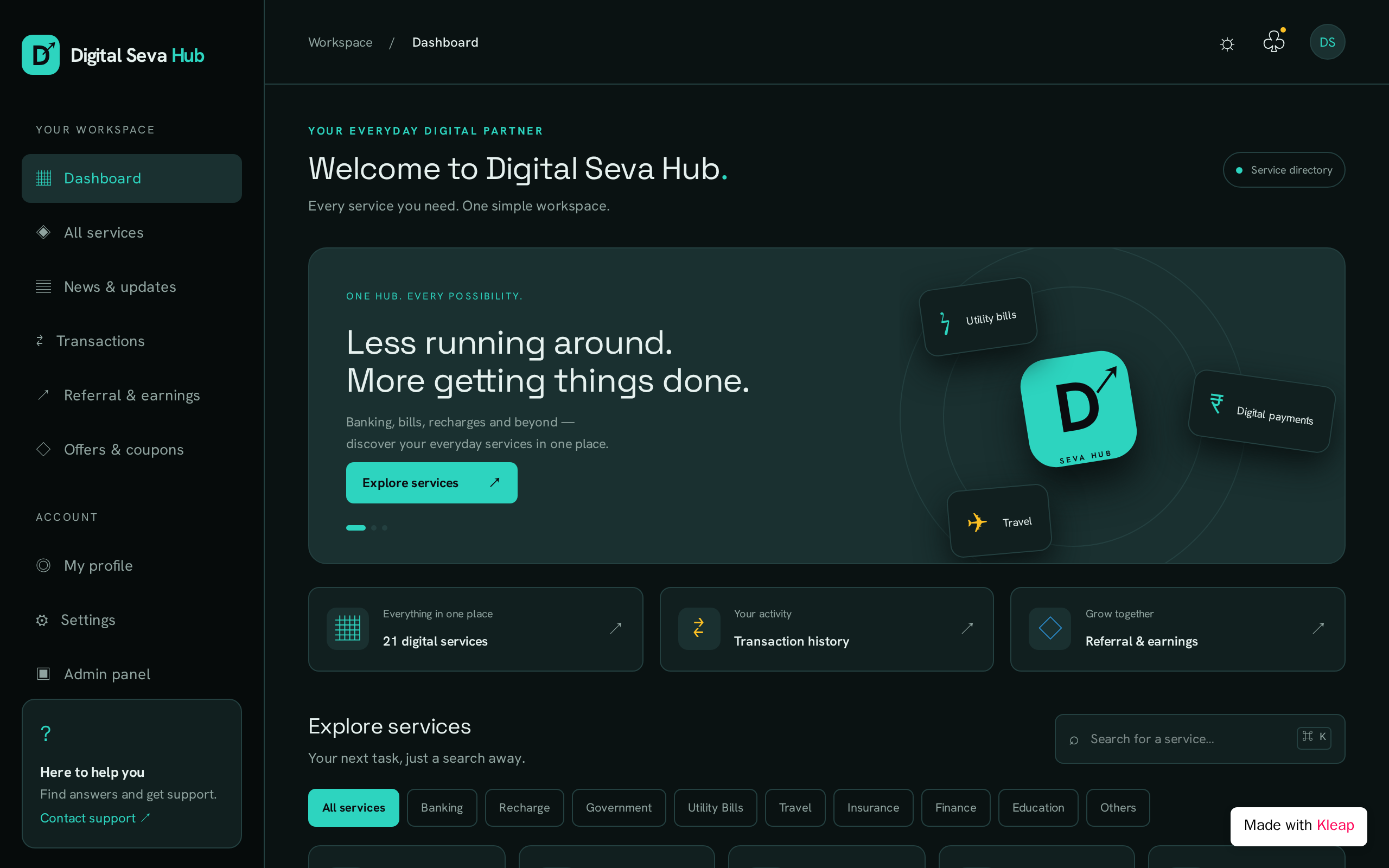Select the second carousel dot
The width and height of the screenshot is (1389, 868).
pos(374,527)
